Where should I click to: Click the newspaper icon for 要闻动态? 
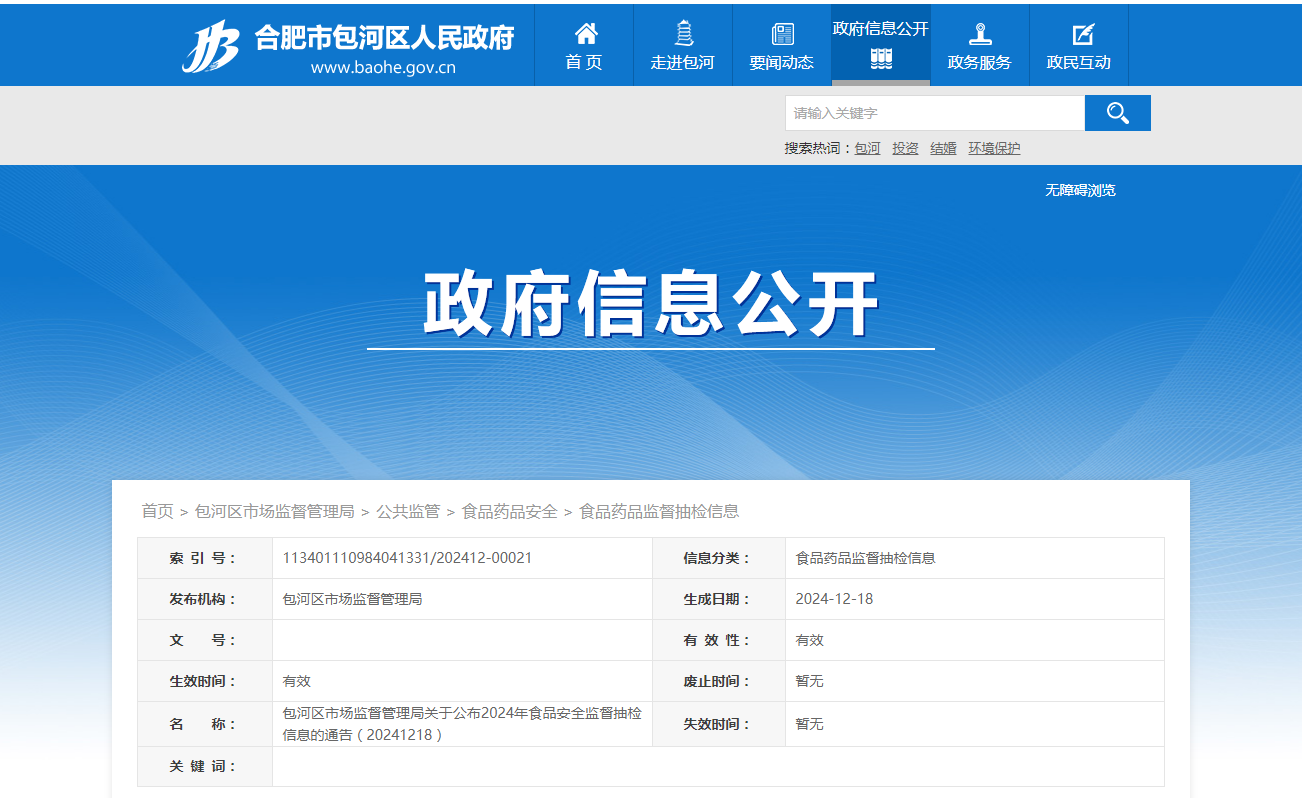782,34
